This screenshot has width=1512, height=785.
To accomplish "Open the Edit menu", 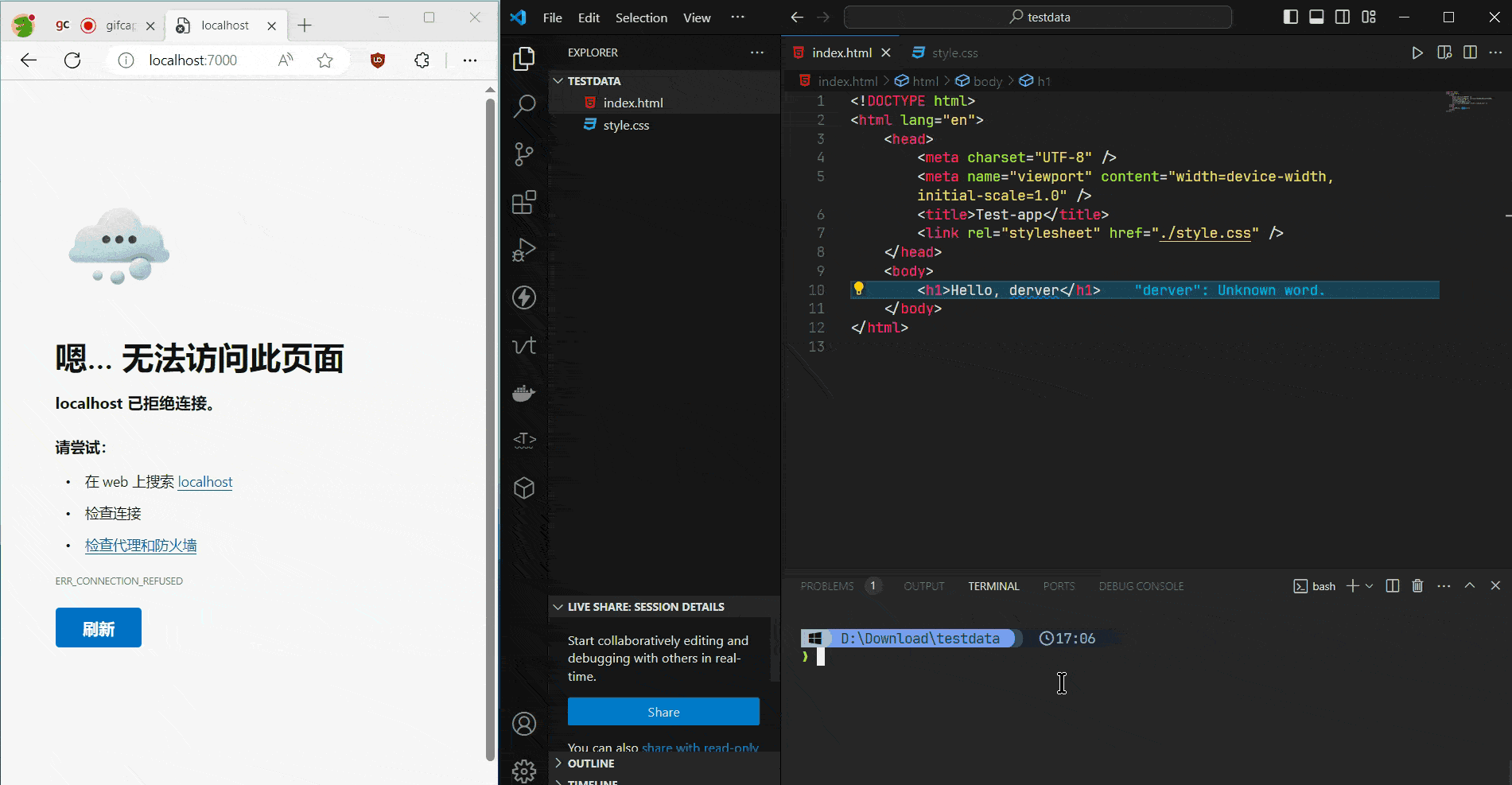I will pyautogui.click(x=589, y=17).
